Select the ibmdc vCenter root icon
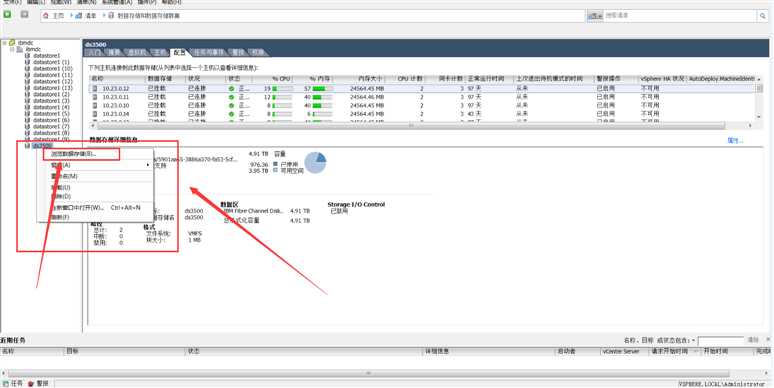 (x=12, y=43)
